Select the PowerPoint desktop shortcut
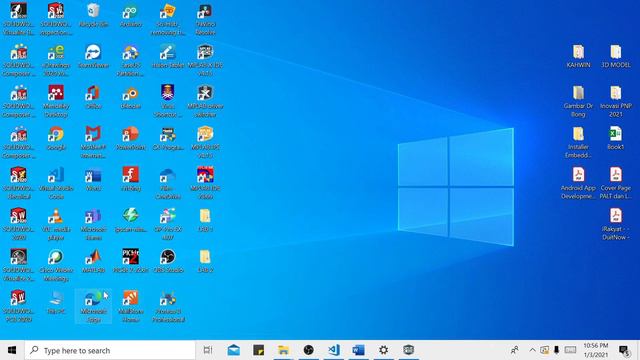Viewport: 640px width, 360px height. (x=131, y=138)
